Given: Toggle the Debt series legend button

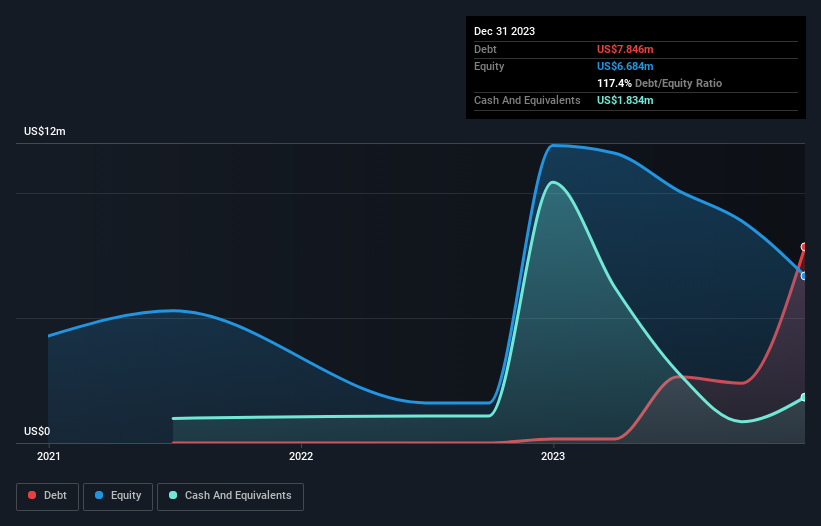Looking at the screenshot, I should point(47,496).
